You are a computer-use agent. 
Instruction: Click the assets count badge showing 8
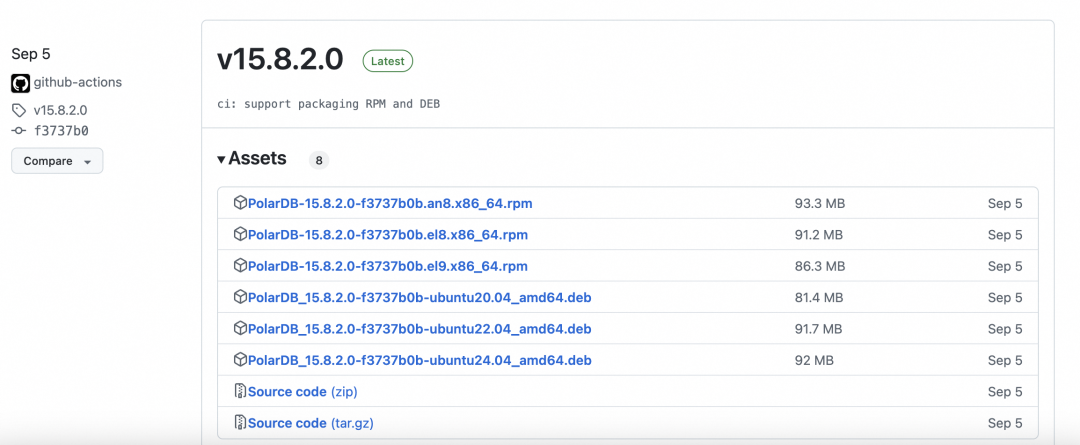click(x=319, y=161)
